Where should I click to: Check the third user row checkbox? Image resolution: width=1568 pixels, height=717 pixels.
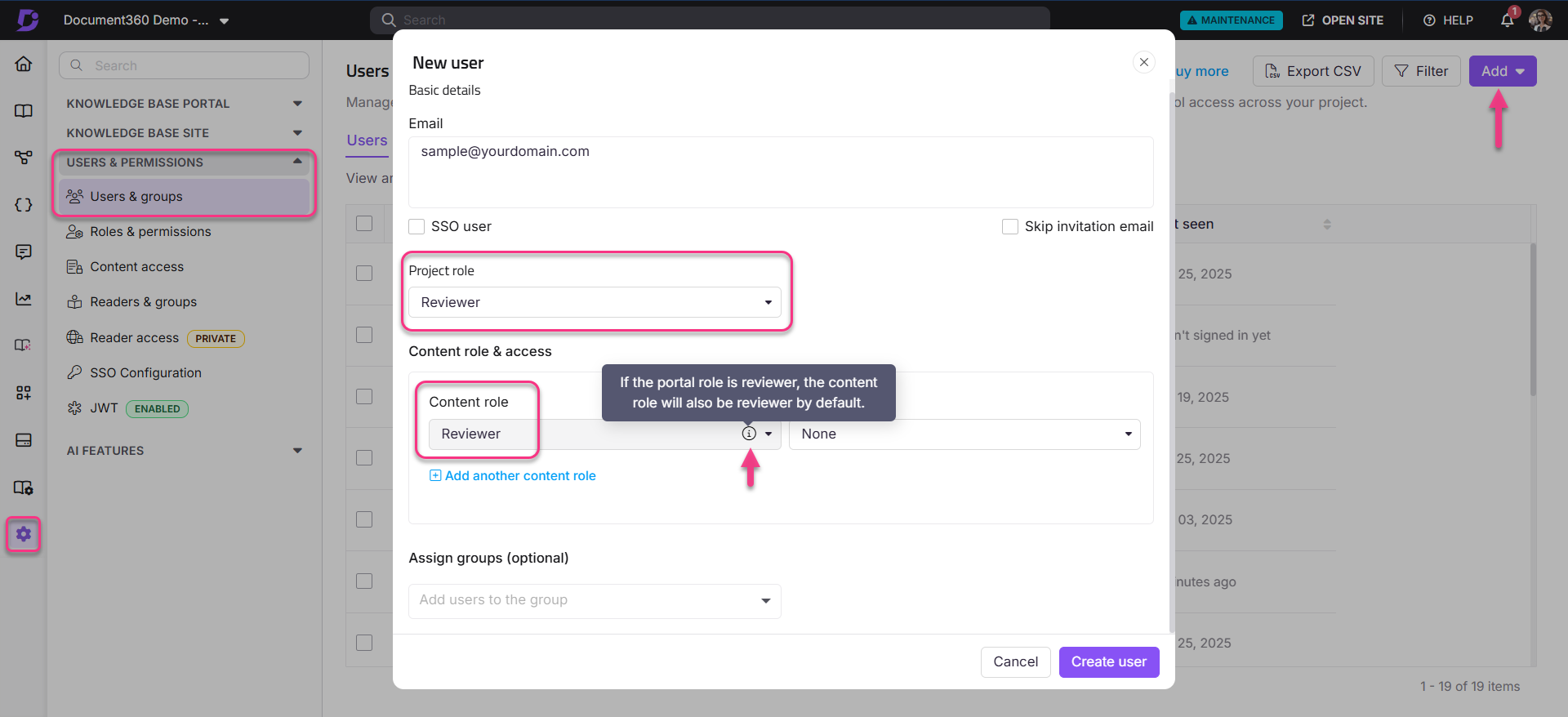point(364,396)
